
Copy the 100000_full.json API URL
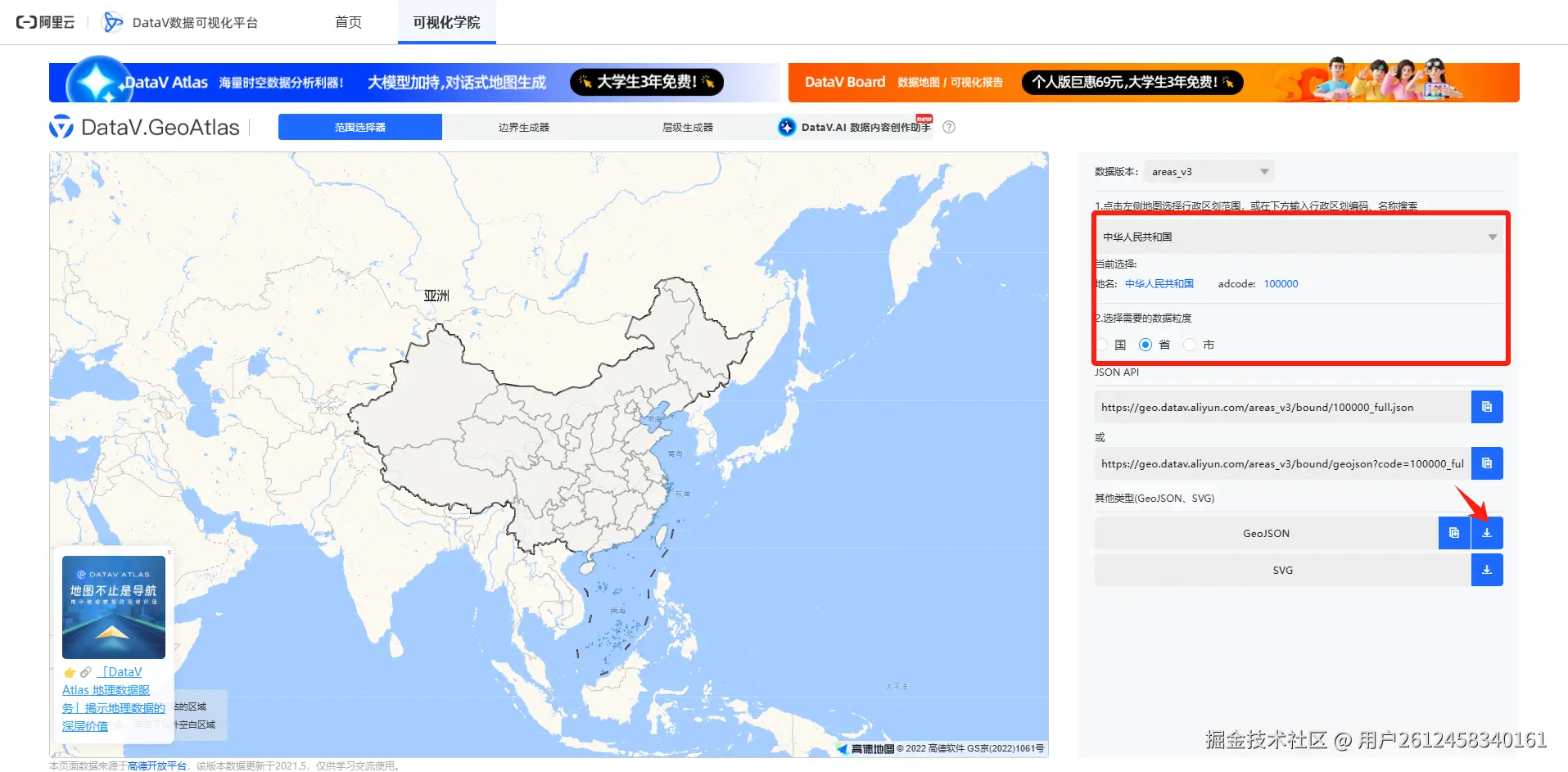coord(1487,407)
